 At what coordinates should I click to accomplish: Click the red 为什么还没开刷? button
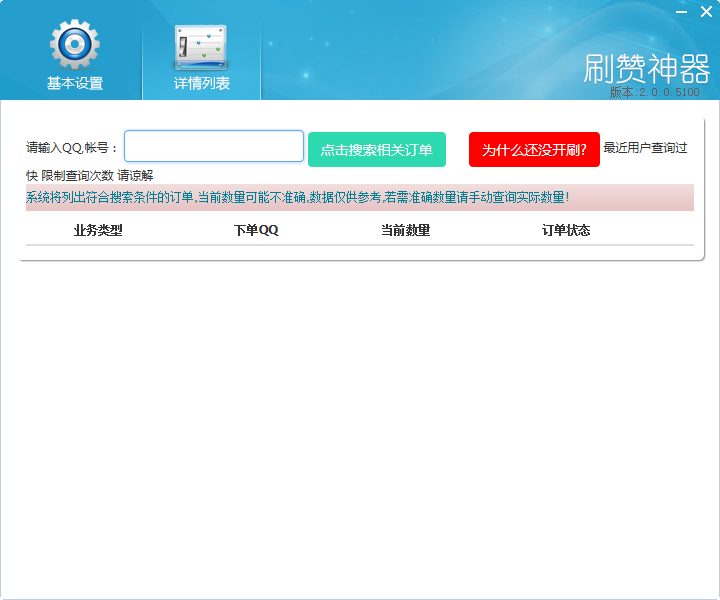(x=534, y=150)
